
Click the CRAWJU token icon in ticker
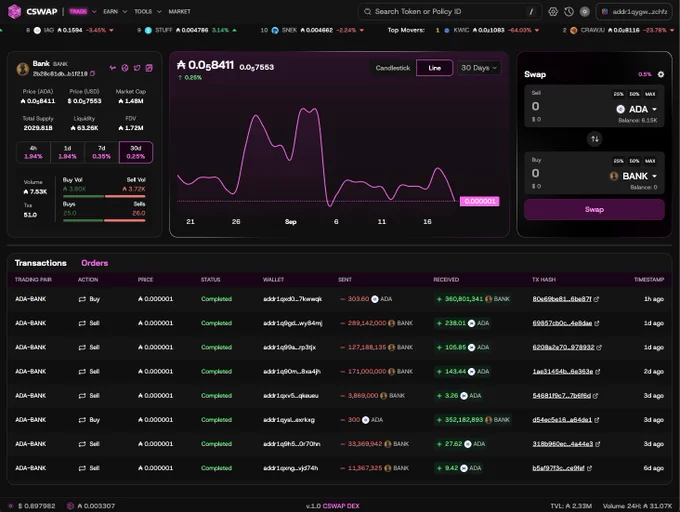573,30
